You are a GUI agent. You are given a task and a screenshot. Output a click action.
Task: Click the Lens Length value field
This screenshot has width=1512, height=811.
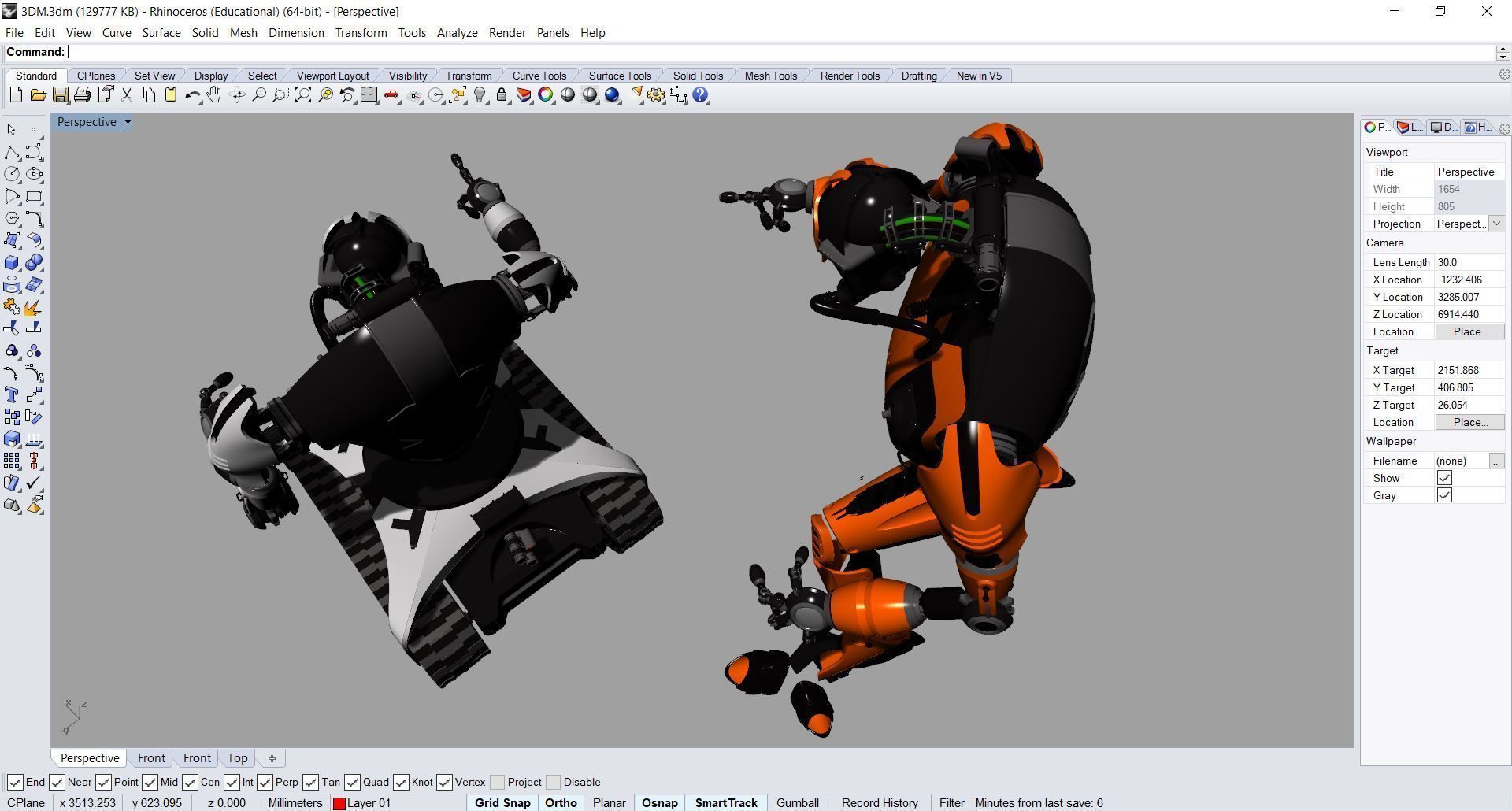(1469, 262)
